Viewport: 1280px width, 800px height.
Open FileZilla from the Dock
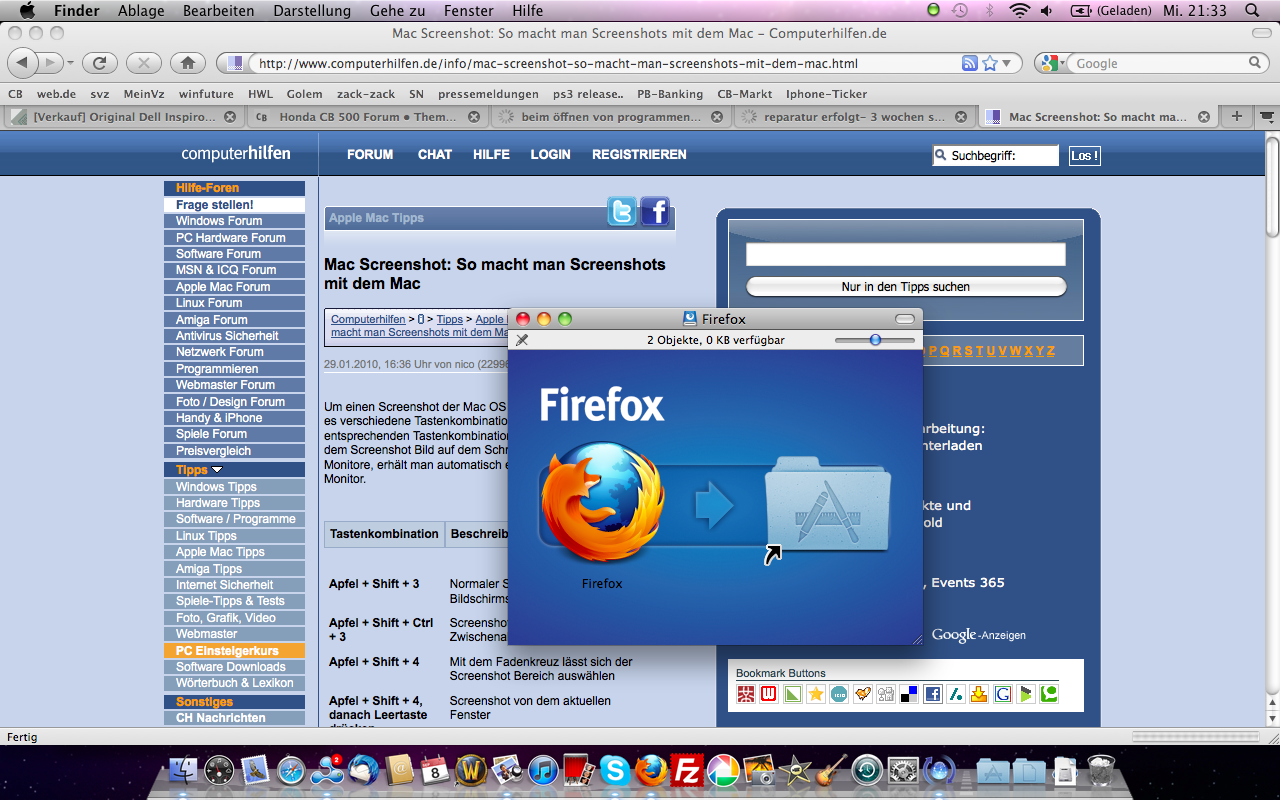pos(687,771)
